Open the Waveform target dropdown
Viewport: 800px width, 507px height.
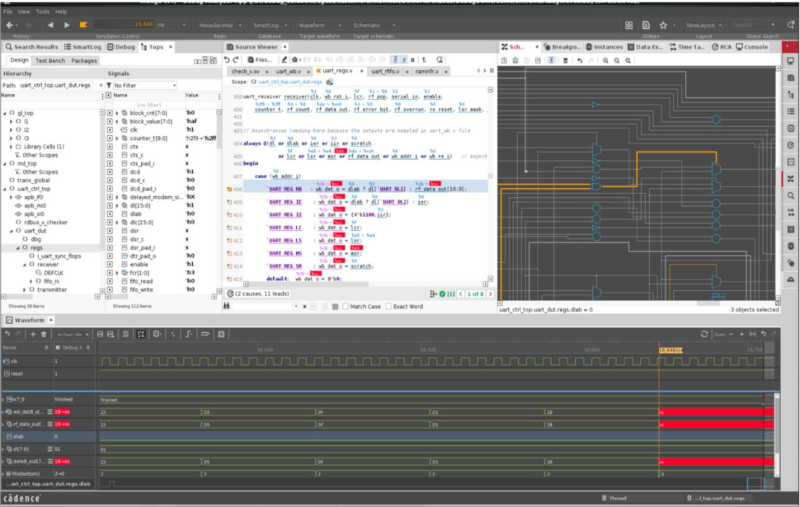tap(319, 25)
